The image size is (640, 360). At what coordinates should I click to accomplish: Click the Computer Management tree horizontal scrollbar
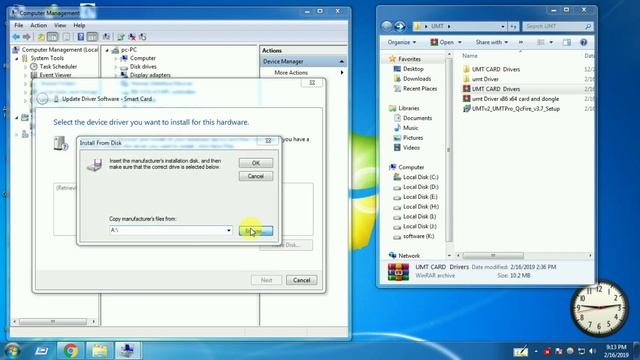tap(53, 322)
